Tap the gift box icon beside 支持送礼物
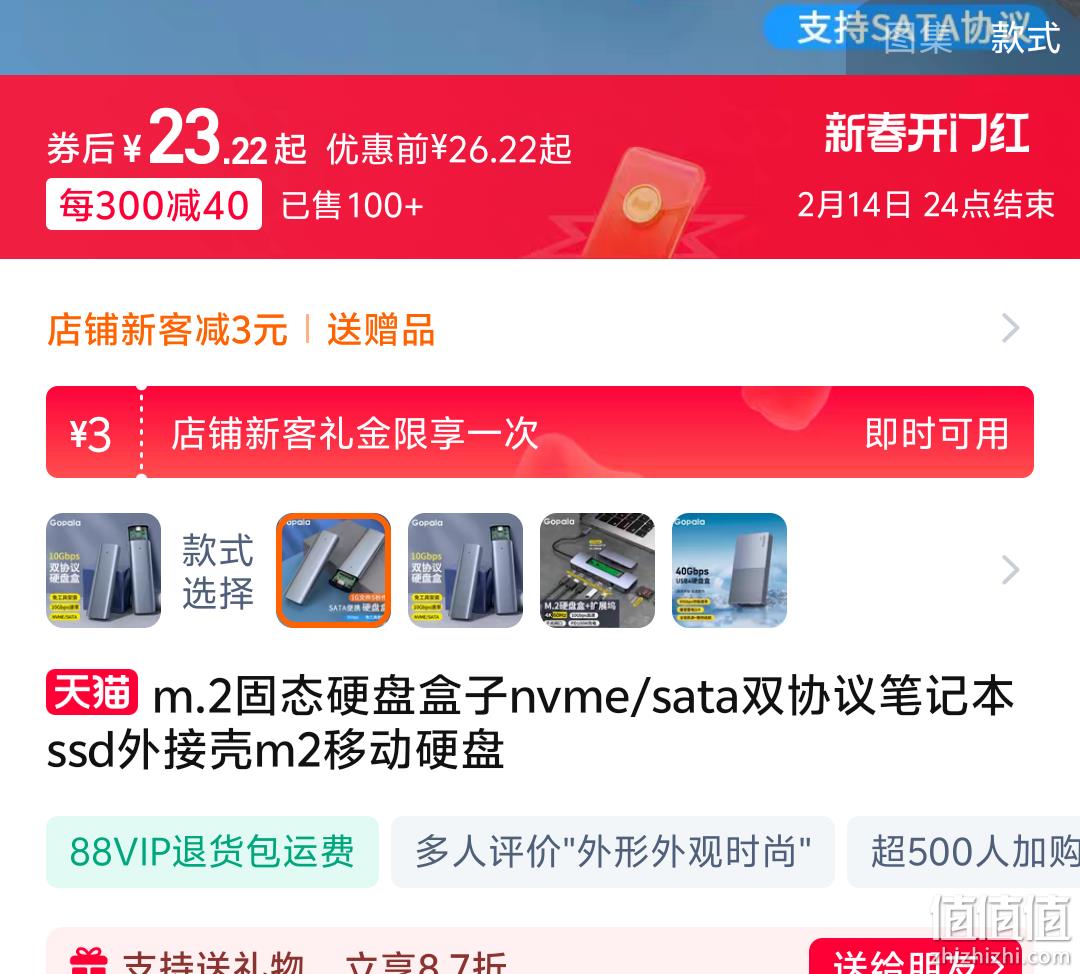This screenshot has width=1080, height=974. tap(89, 962)
